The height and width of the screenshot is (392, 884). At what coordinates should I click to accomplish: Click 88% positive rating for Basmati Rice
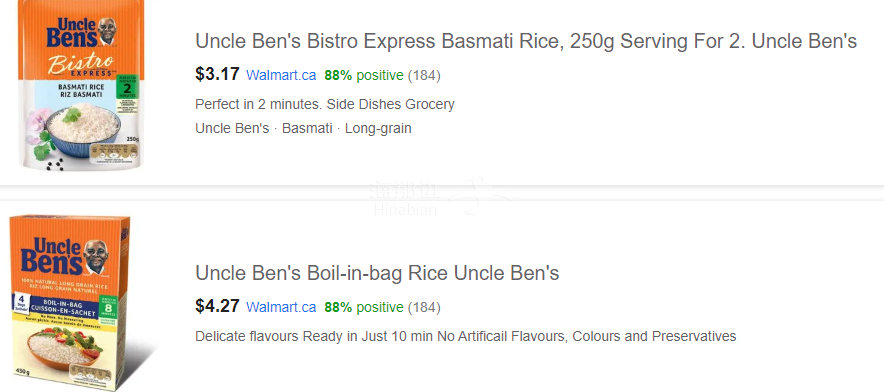tap(364, 75)
